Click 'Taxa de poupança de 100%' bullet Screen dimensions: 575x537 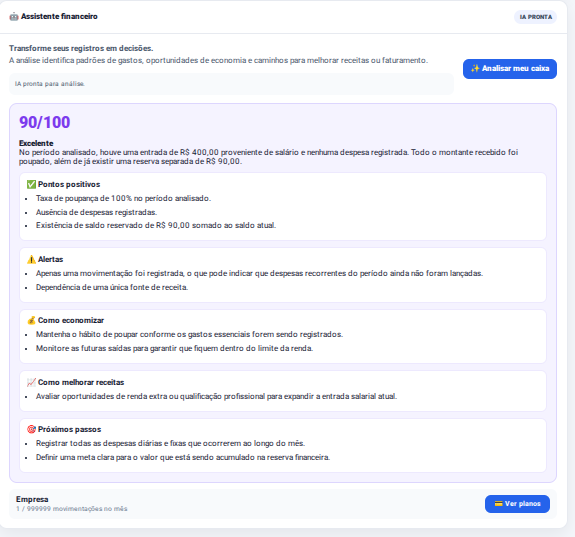(123, 198)
